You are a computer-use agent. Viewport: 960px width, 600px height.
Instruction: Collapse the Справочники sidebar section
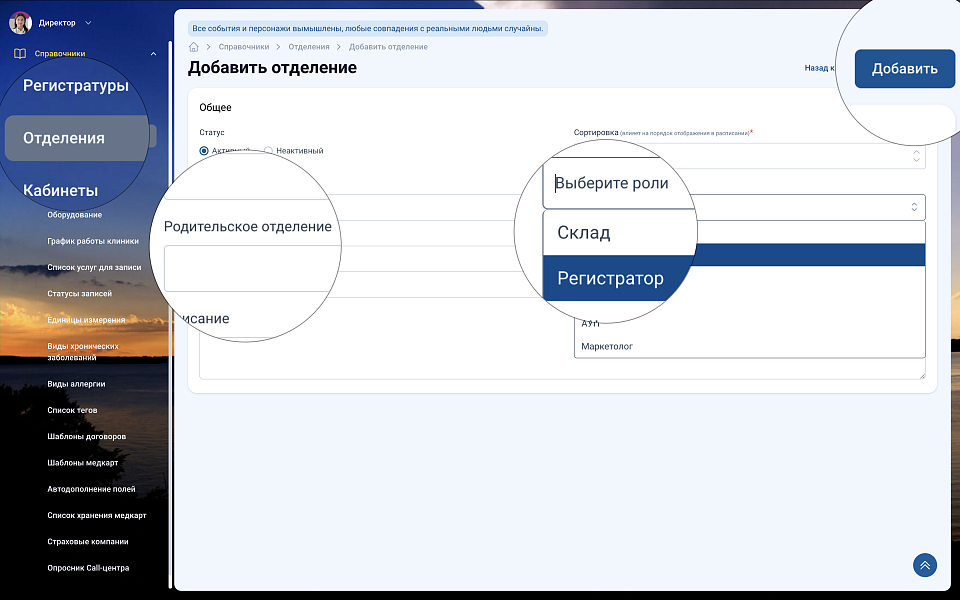[x=153, y=54]
